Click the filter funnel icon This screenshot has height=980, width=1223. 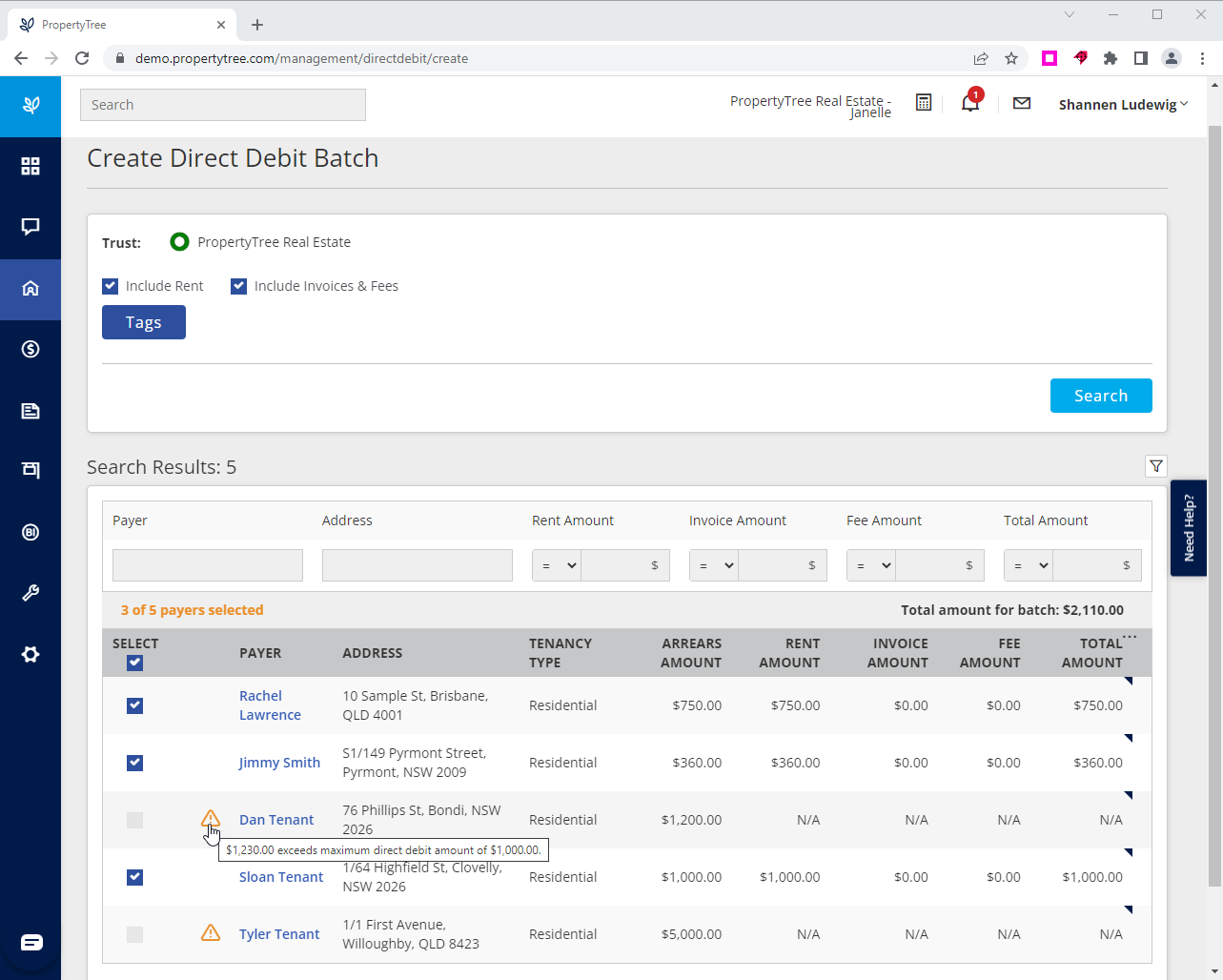pyautogui.click(x=1155, y=466)
